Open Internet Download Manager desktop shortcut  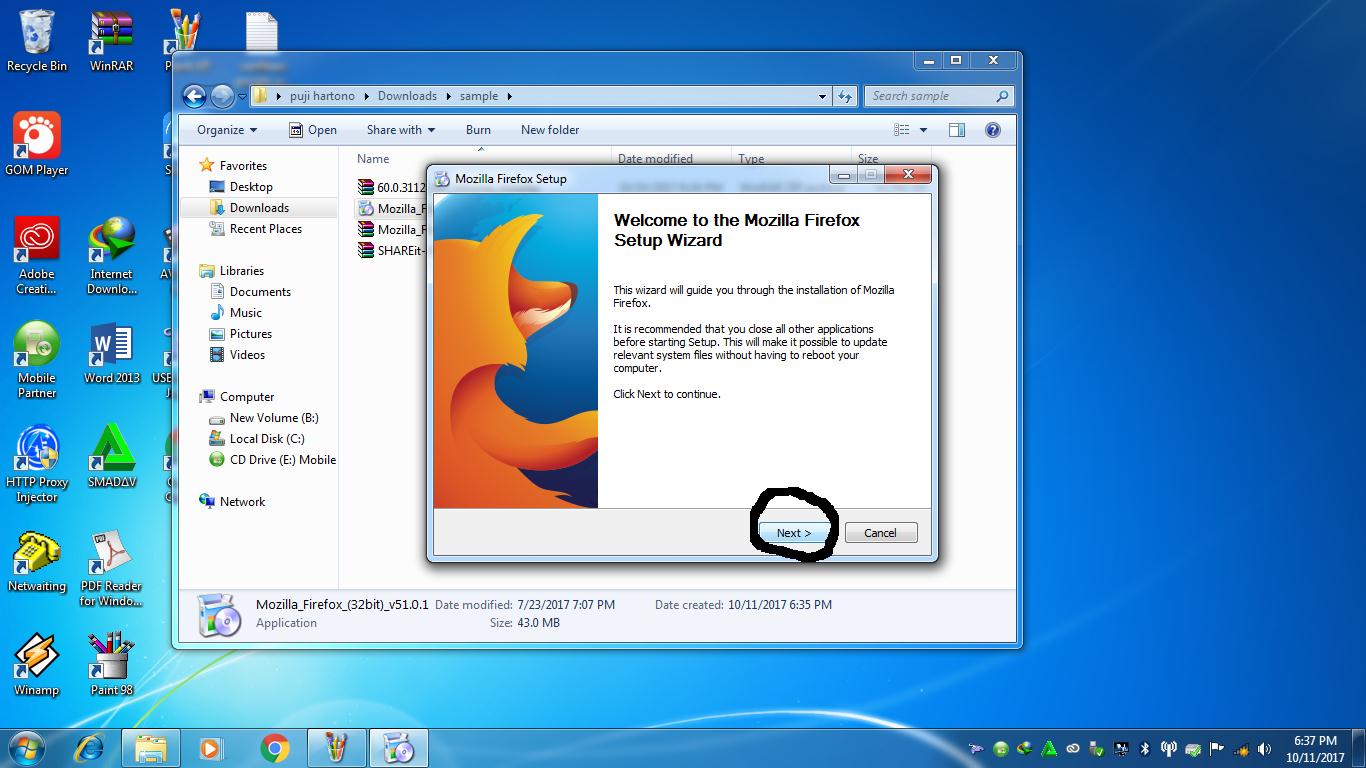point(111,256)
